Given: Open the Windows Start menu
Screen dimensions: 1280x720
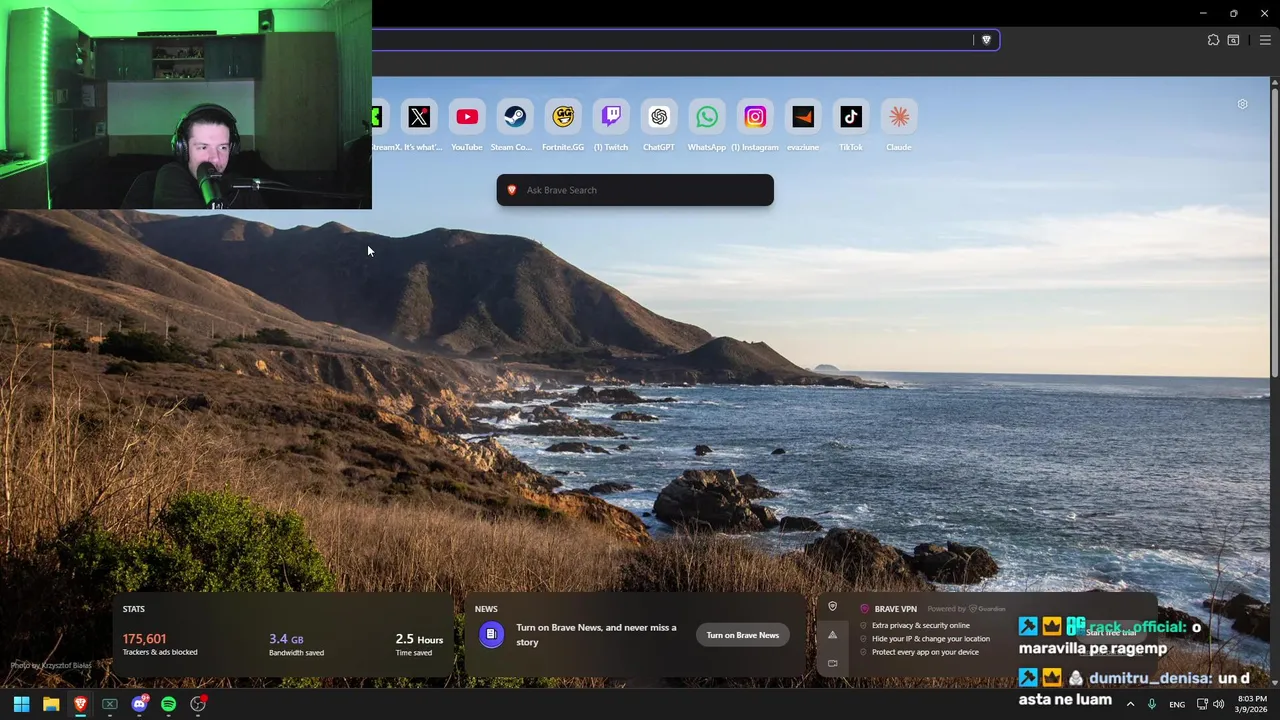Looking at the screenshot, I should pyautogui.click(x=21, y=704).
